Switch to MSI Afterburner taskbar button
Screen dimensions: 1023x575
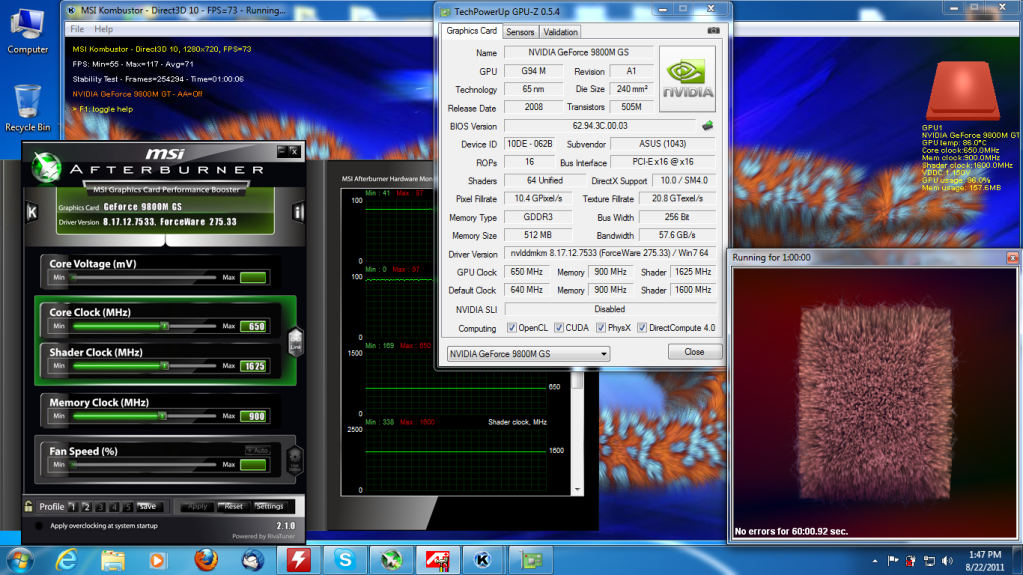click(x=391, y=560)
